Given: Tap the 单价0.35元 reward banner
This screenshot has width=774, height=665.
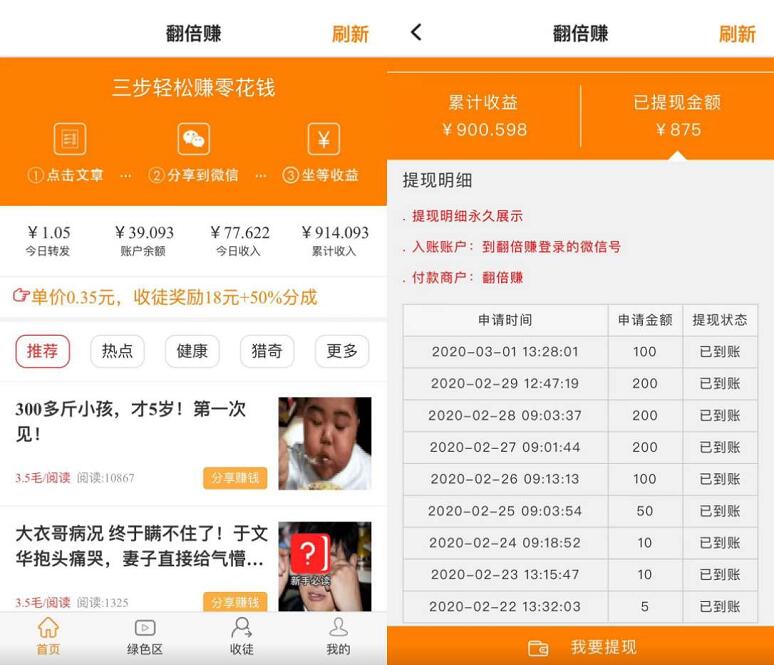Looking at the screenshot, I should (x=165, y=297).
